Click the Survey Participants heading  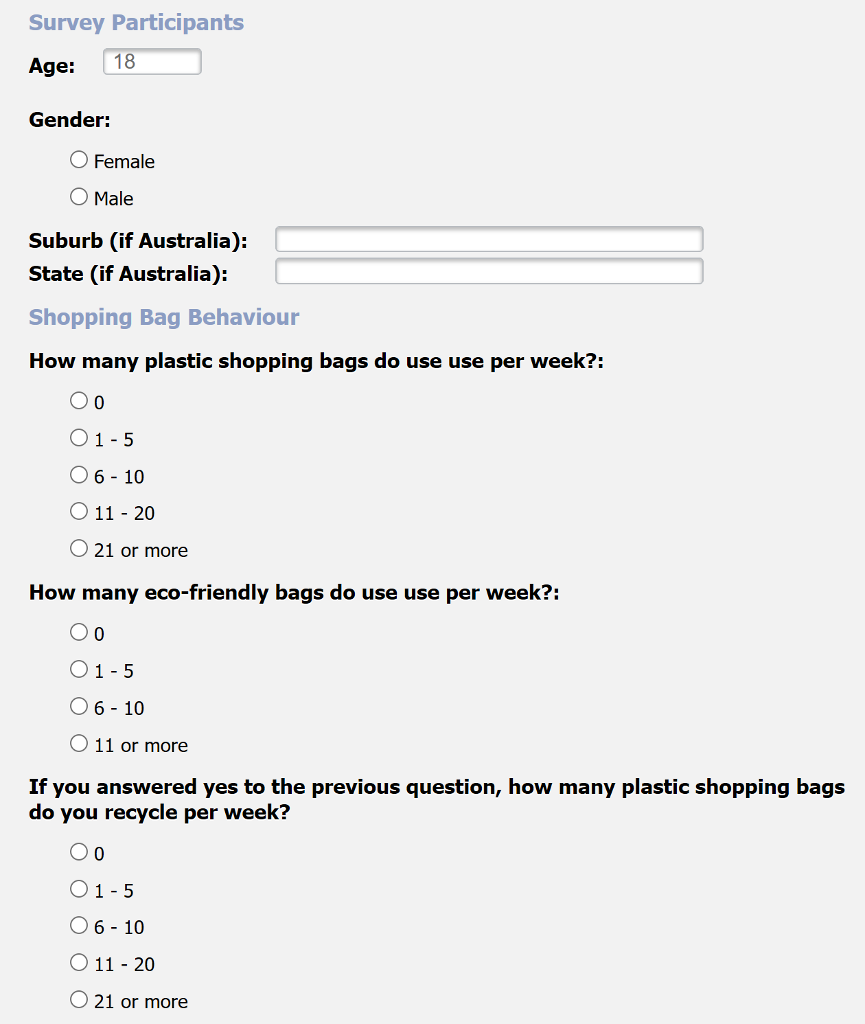[x=136, y=22]
